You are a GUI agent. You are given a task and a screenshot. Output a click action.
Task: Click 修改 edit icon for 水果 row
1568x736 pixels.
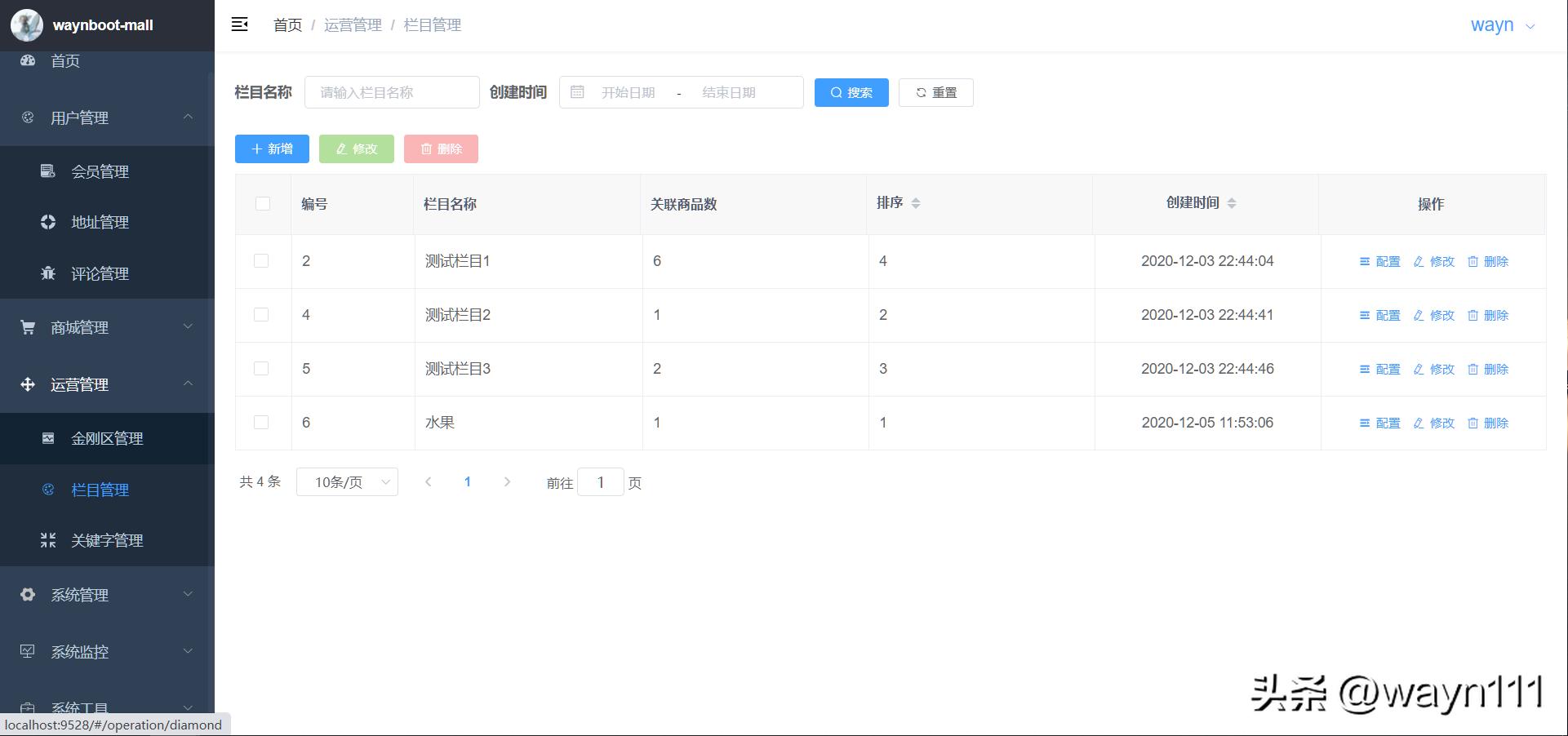pos(1419,423)
